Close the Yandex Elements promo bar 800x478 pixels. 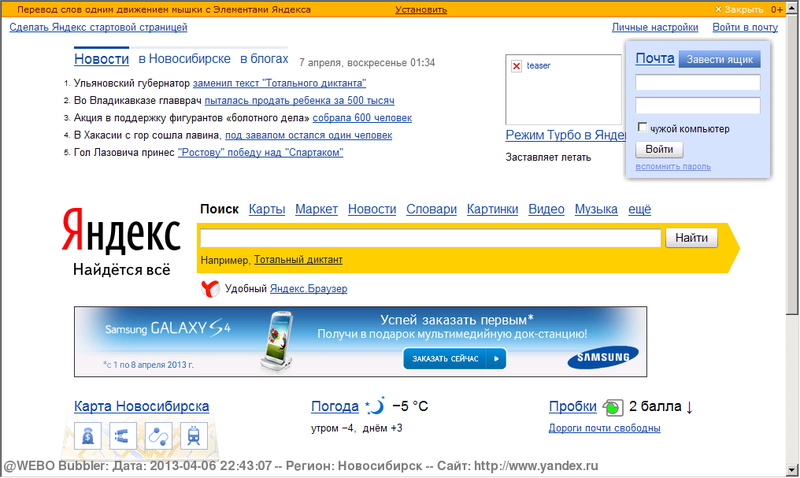point(739,9)
